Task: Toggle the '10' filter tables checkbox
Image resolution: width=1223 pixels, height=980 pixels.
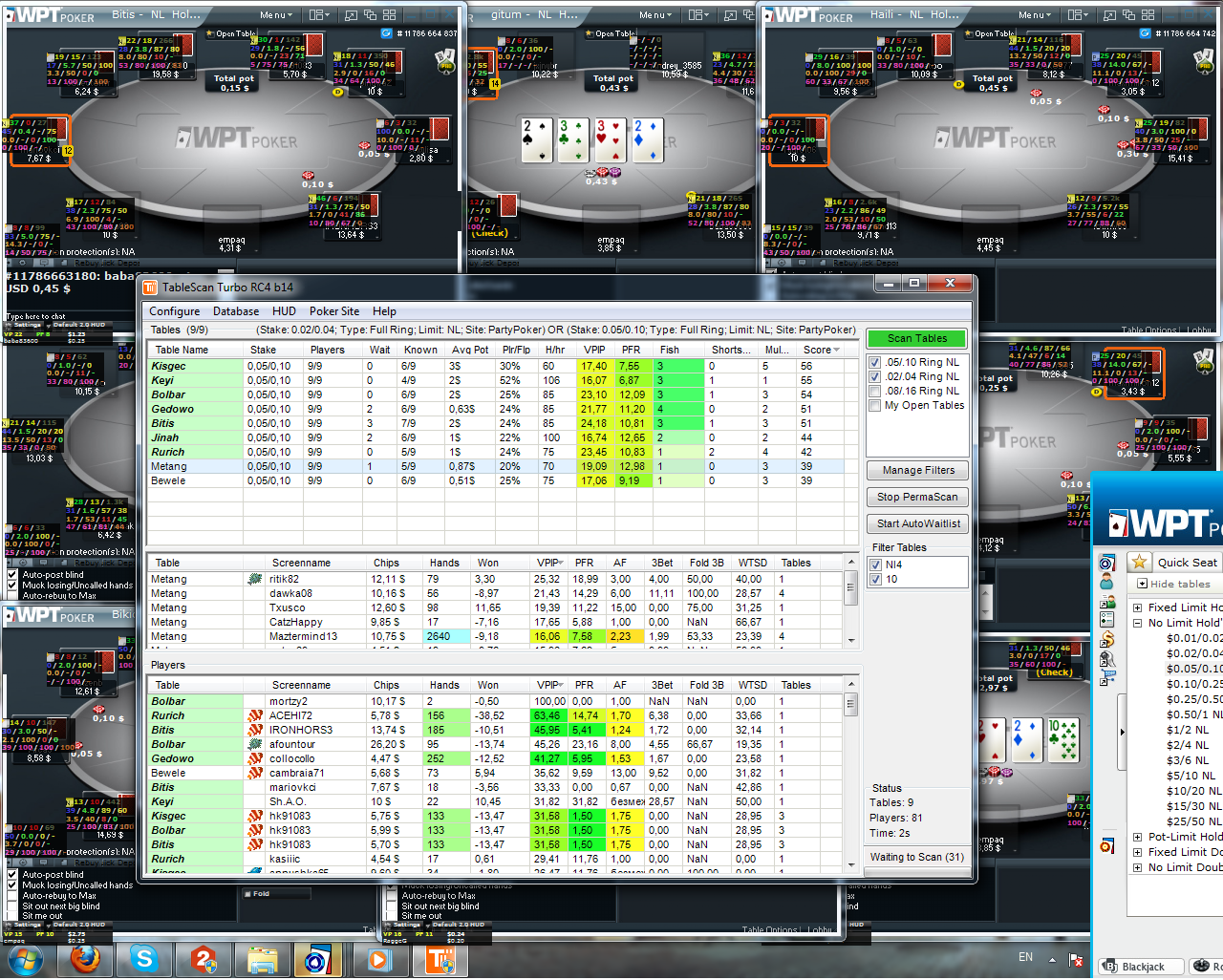Action: (x=875, y=579)
